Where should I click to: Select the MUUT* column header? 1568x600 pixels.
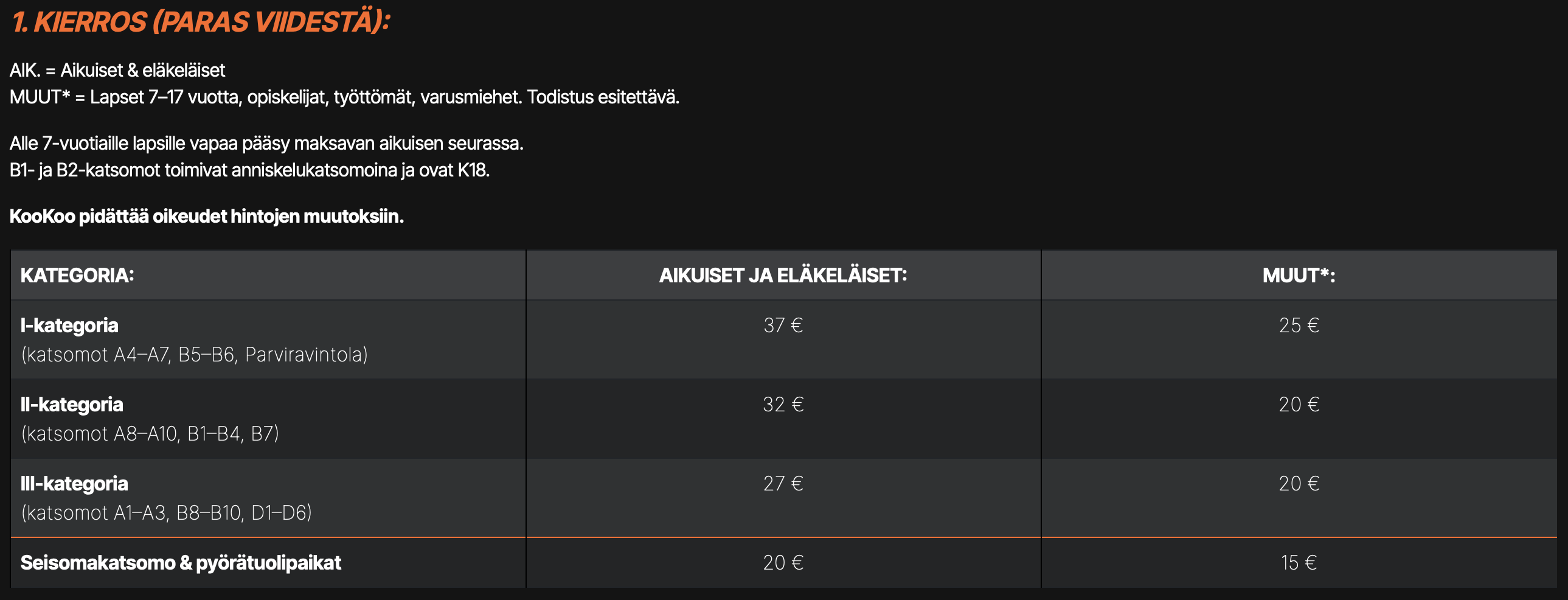pyautogui.click(x=1299, y=275)
